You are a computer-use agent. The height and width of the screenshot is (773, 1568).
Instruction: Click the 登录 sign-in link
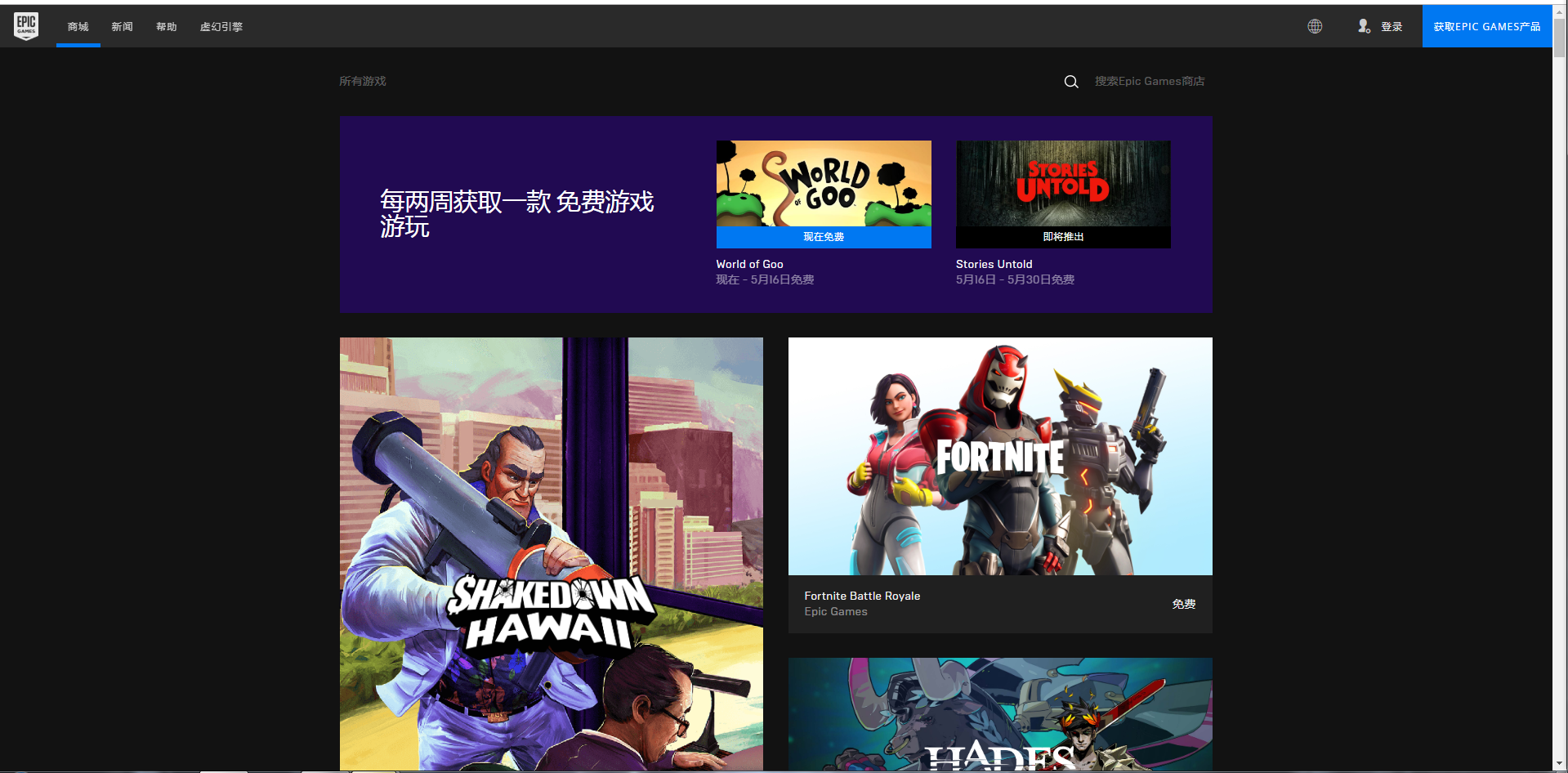(x=1392, y=27)
